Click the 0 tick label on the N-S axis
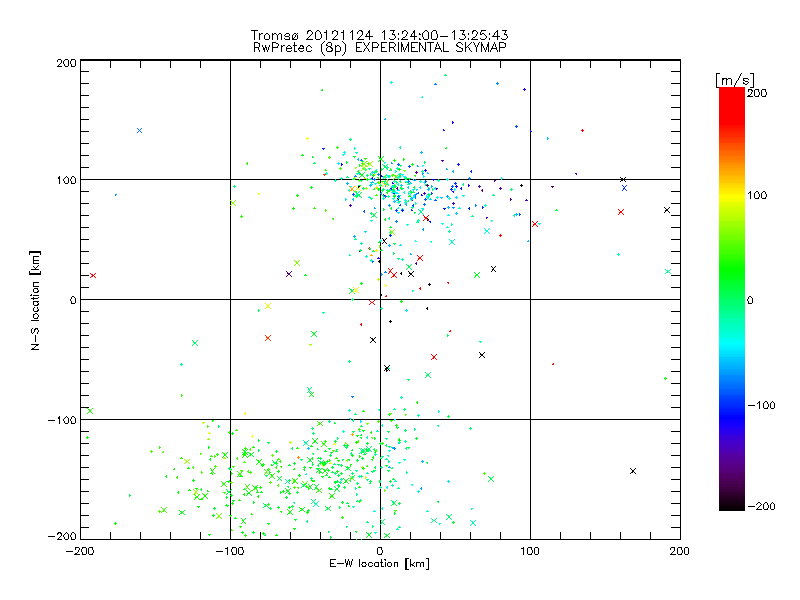This screenshot has height=600, width=800. [73, 300]
